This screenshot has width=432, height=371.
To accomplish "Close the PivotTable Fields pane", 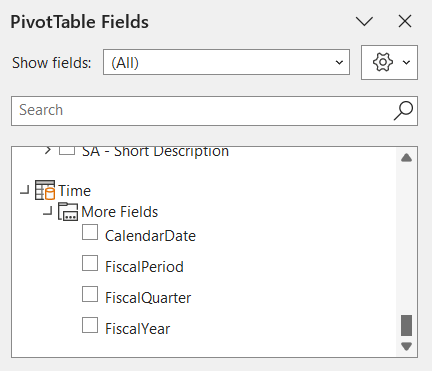I will click(405, 22).
